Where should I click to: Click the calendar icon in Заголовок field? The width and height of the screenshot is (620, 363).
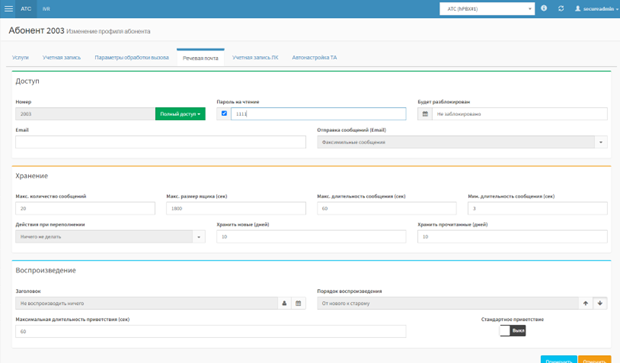point(299,303)
